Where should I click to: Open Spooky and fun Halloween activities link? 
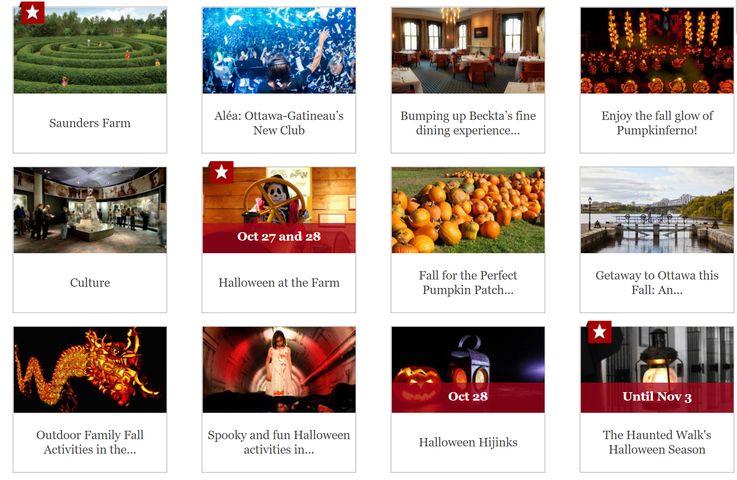point(279,442)
